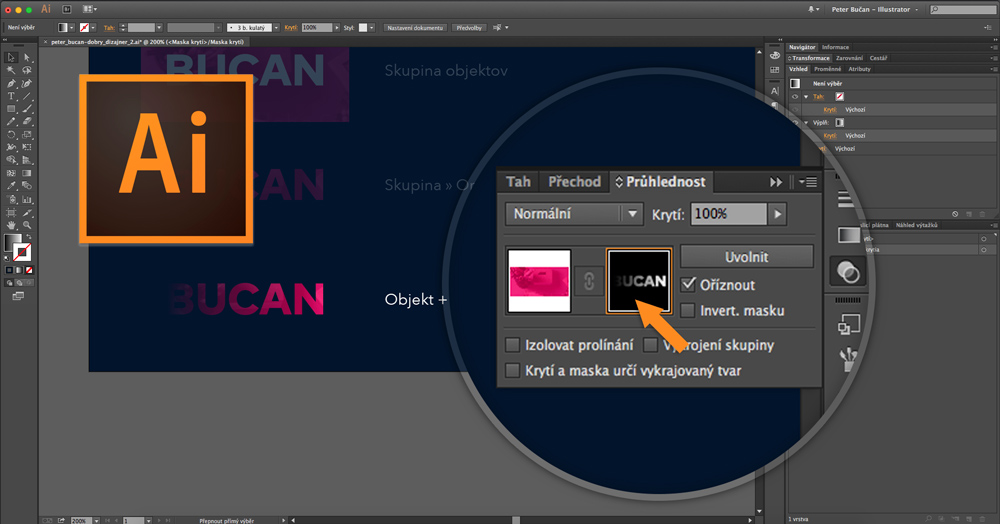Click the Tah color swatch in Vzhled panel
Viewport: 1000px width, 524px height.
tap(839, 97)
